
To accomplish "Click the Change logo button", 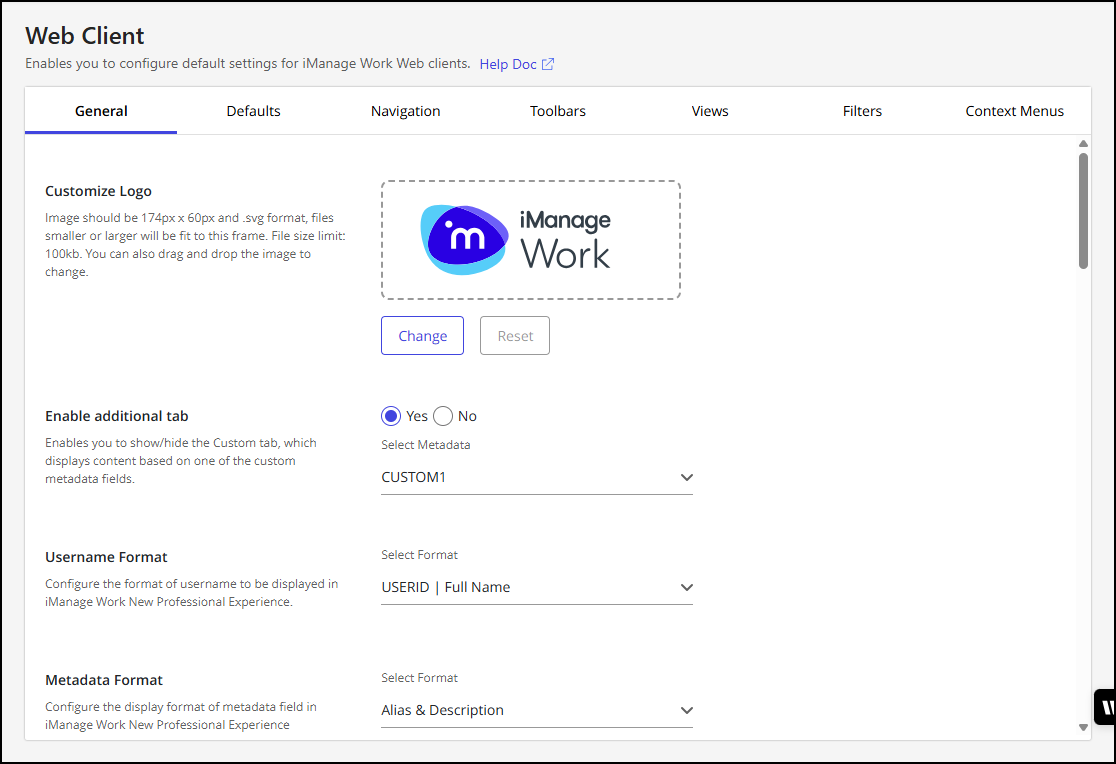I will [x=422, y=336].
